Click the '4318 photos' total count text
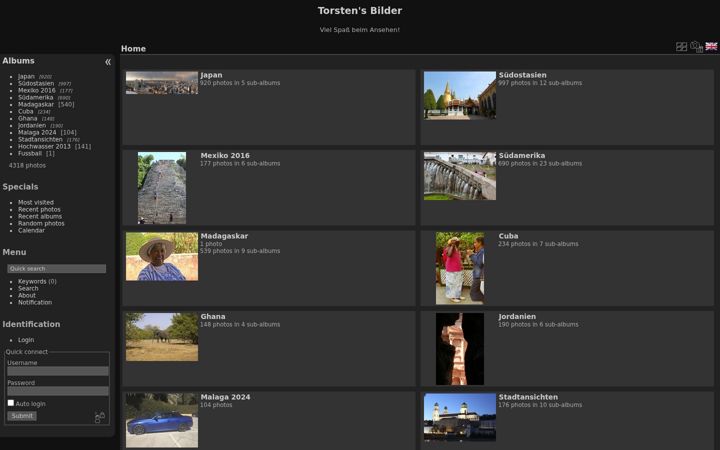 [27, 165]
